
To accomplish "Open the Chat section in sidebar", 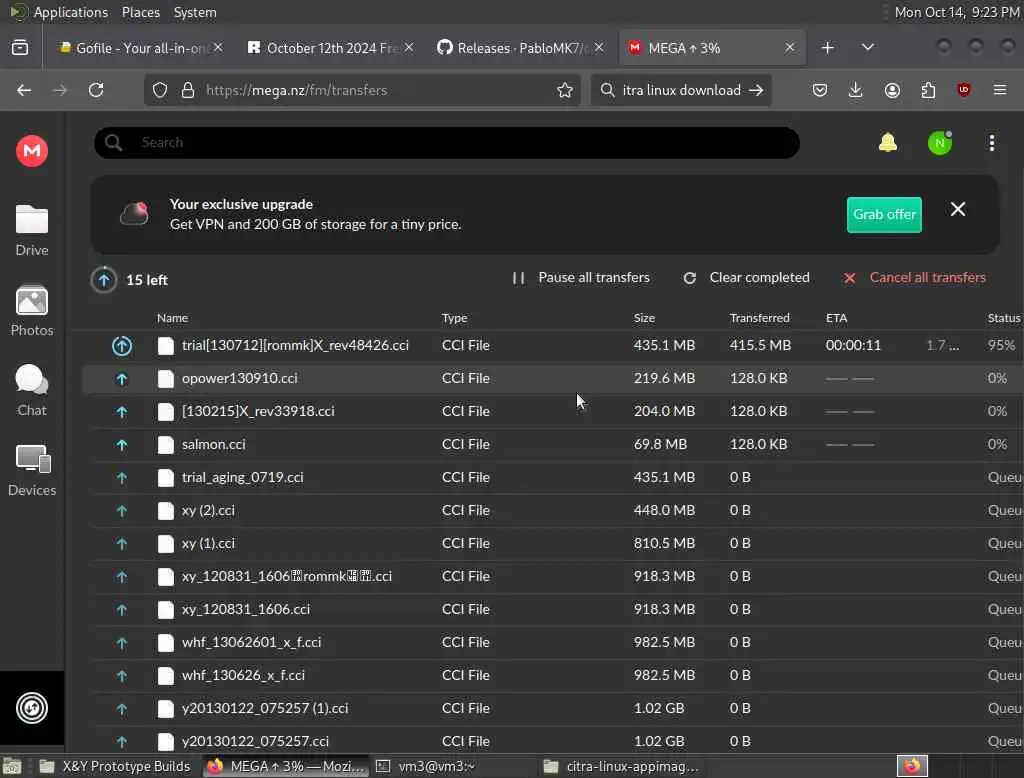I will pos(31,391).
